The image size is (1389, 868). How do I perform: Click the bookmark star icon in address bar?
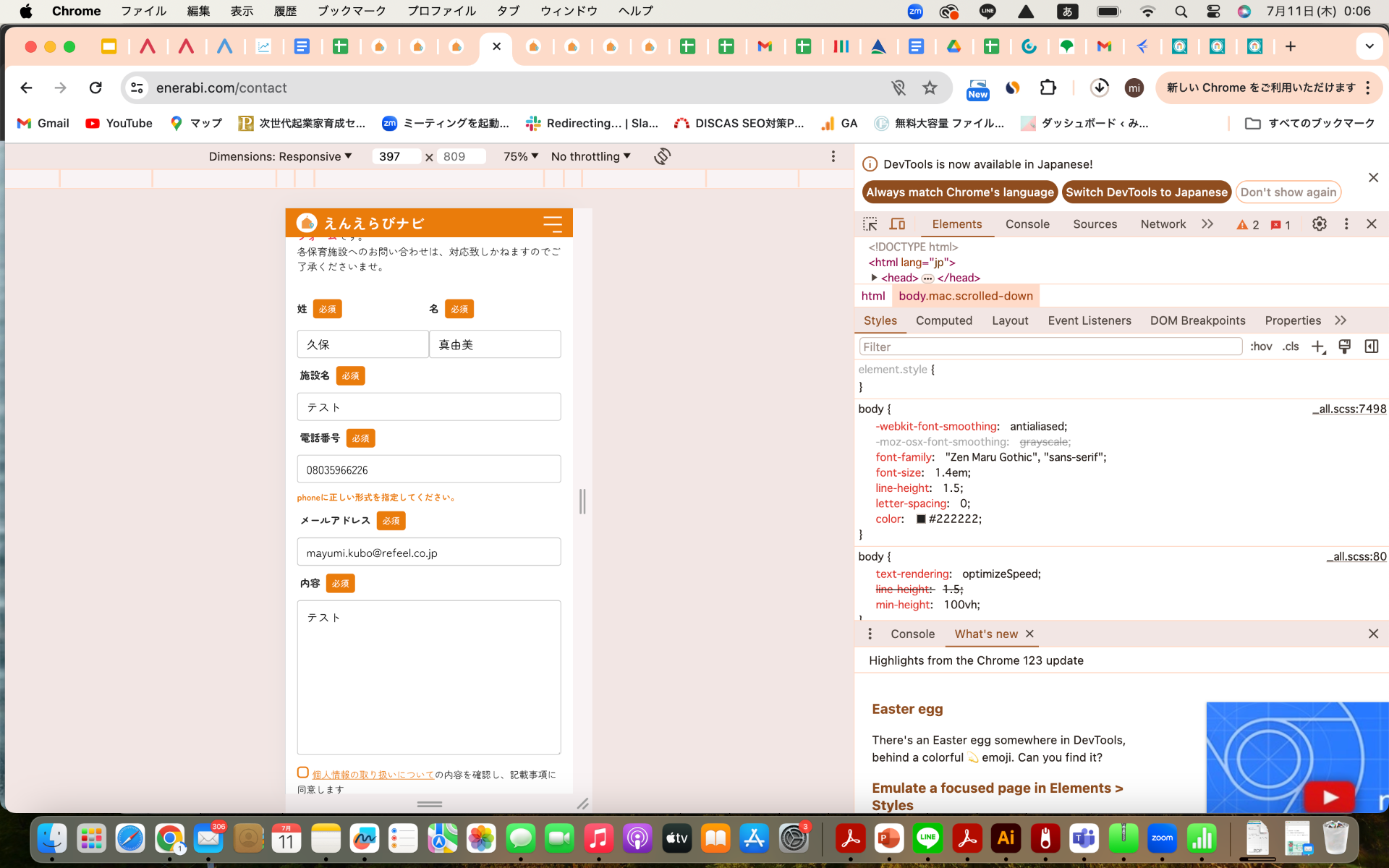pyautogui.click(x=930, y=87)
